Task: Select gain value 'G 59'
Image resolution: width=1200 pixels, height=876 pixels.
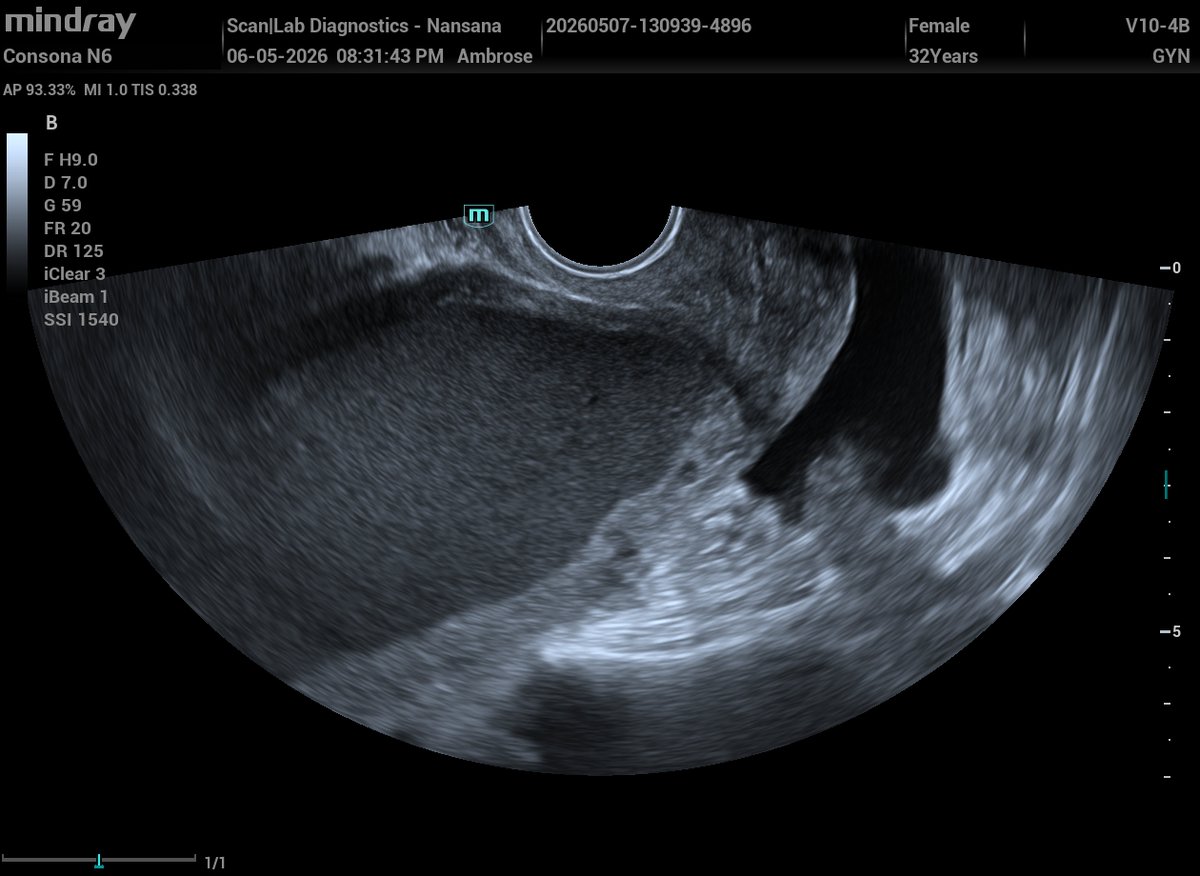Action: [63, 205]
